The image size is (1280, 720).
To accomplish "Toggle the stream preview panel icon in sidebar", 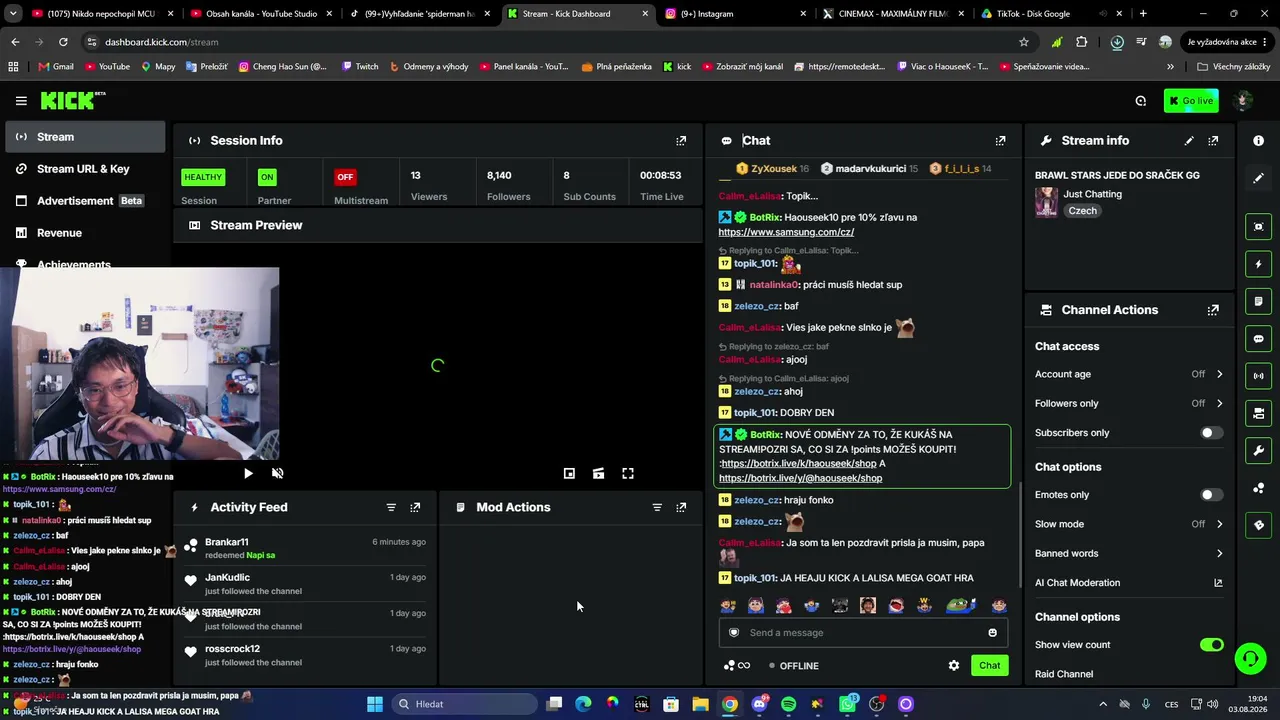I will [1258, 227].
